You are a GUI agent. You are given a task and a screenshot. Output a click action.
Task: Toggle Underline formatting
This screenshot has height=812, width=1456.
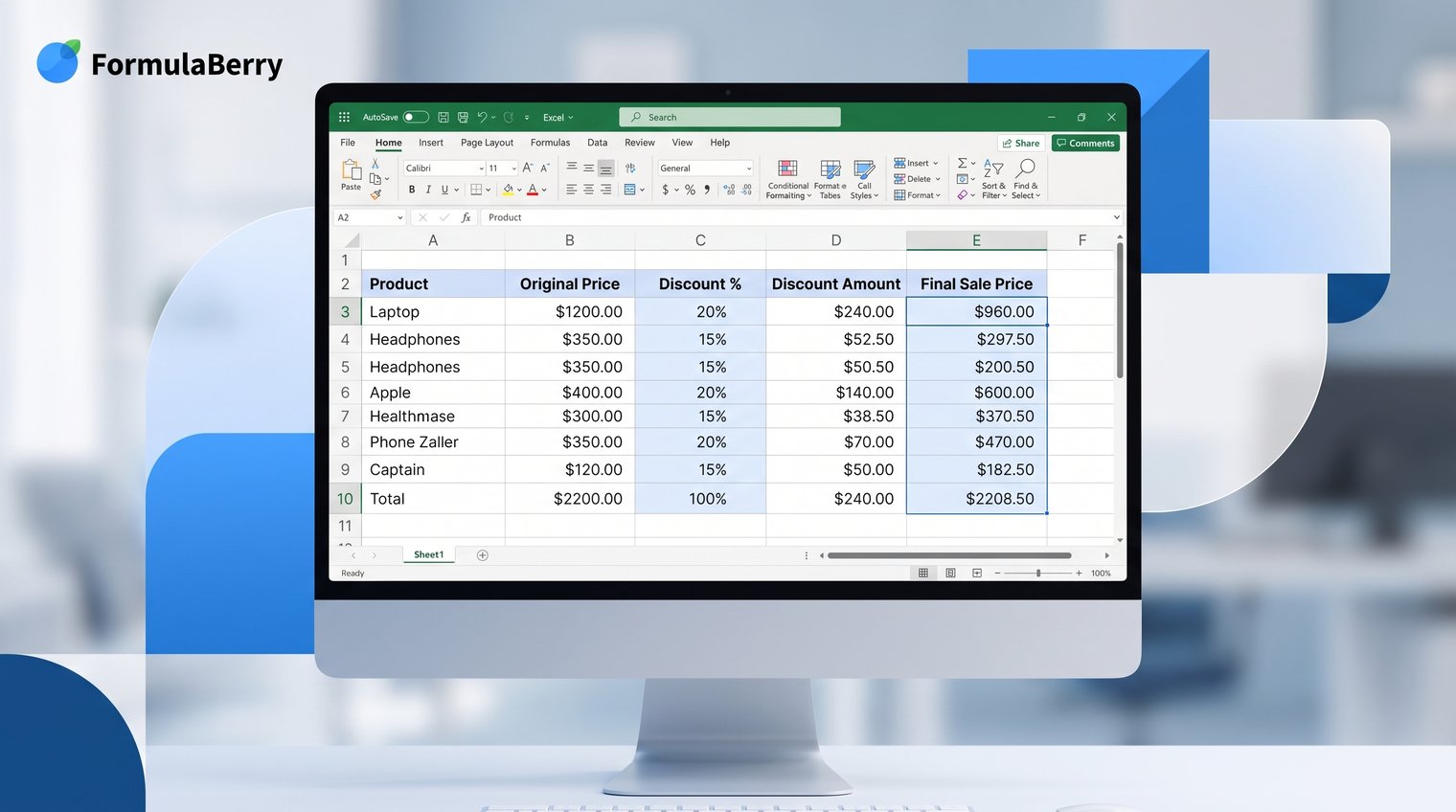click(x=444, y=190)
